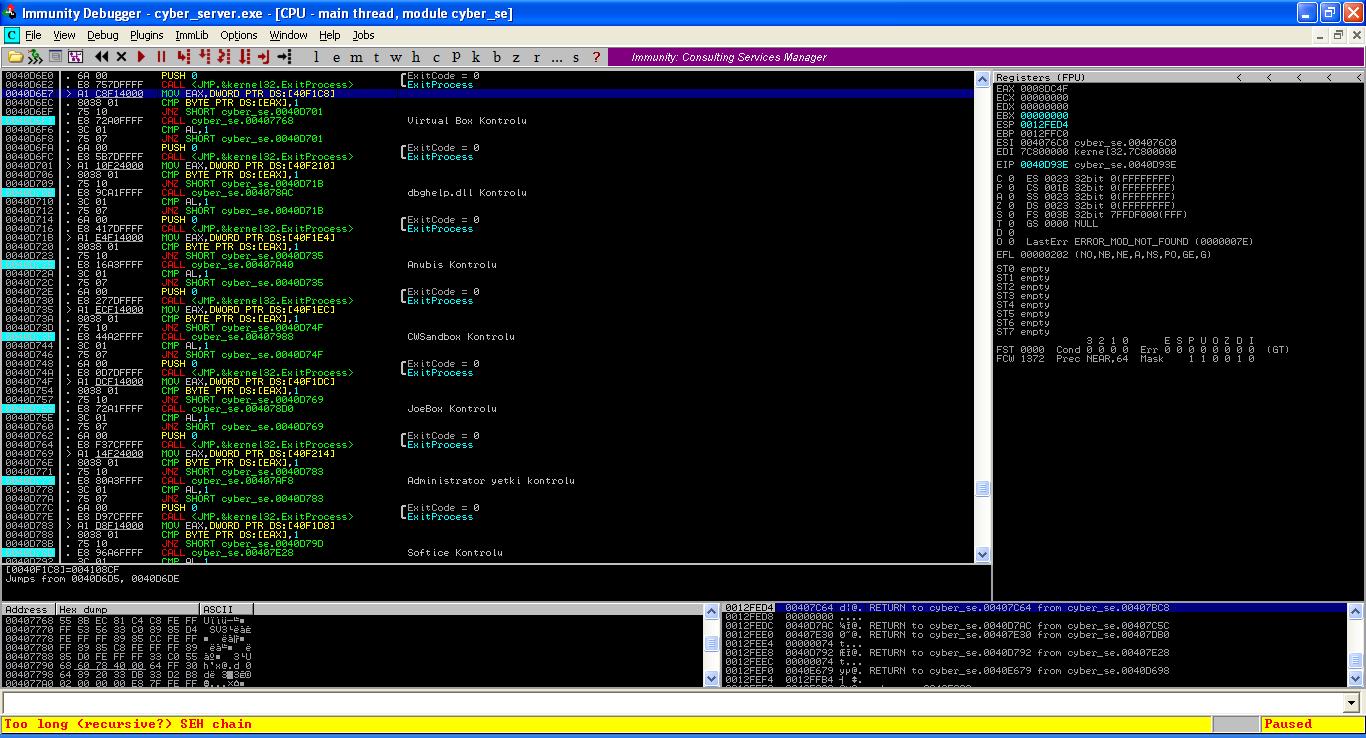
Task: Select the ESP 0012FED4 register row
Action: tap(1032, 124)
